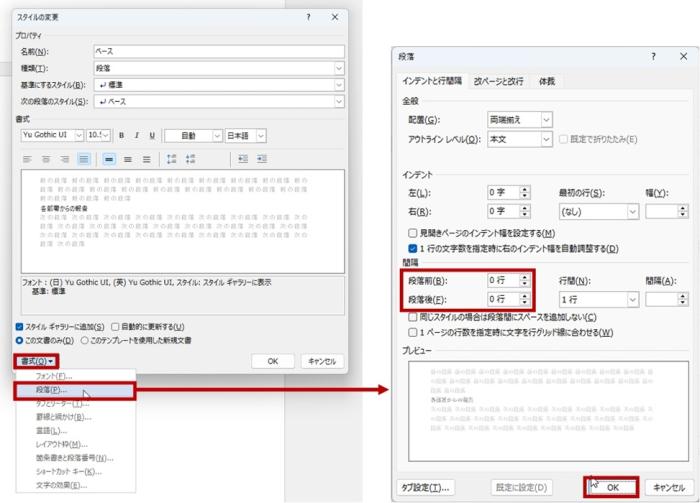The image size is (700, 503).
Task: Toggle Bold in the style formatting row
Action: (122, 135)
